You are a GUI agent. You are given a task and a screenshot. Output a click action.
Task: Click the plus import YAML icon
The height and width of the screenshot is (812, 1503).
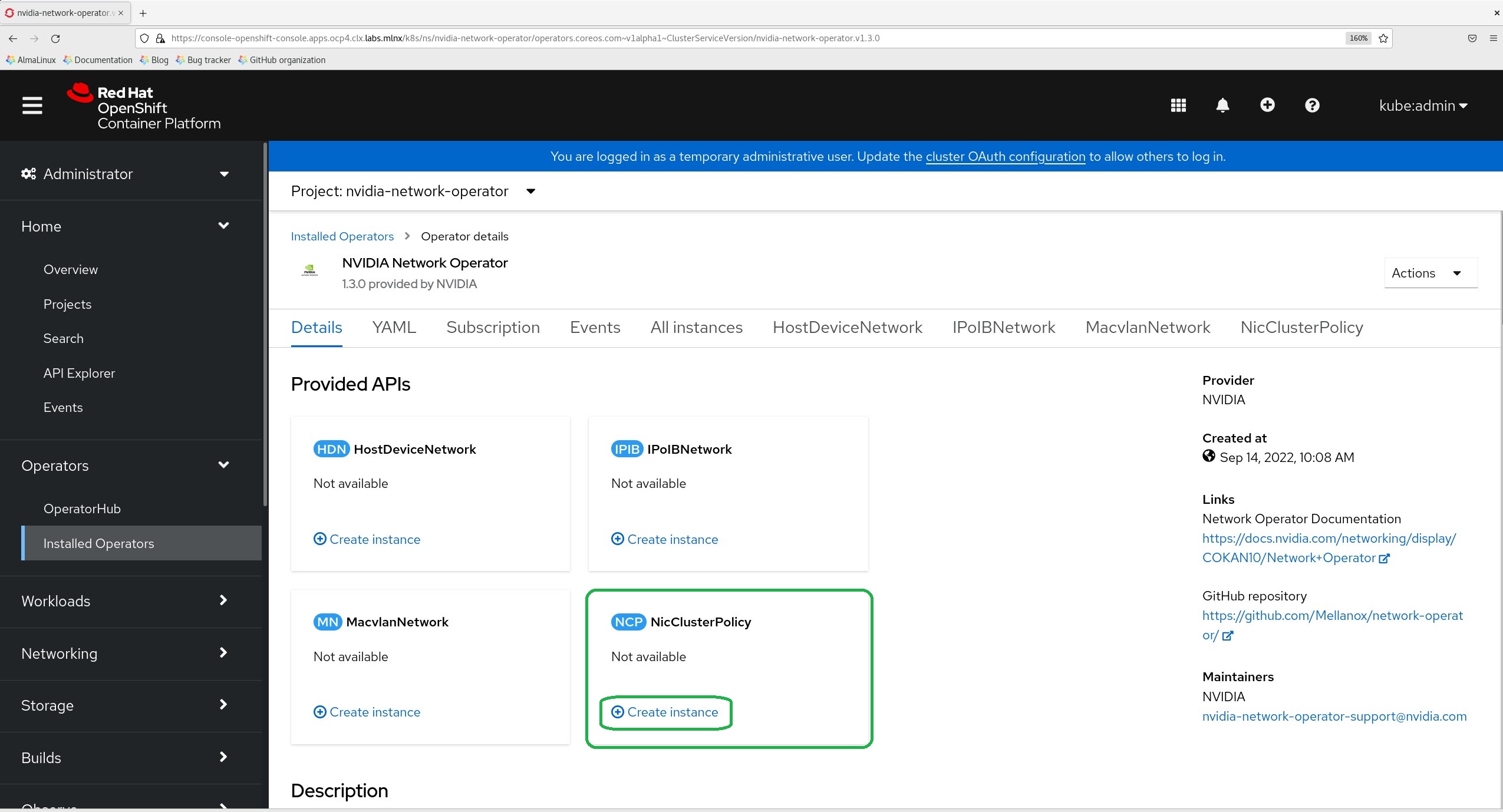click(x=1267, y=105)
